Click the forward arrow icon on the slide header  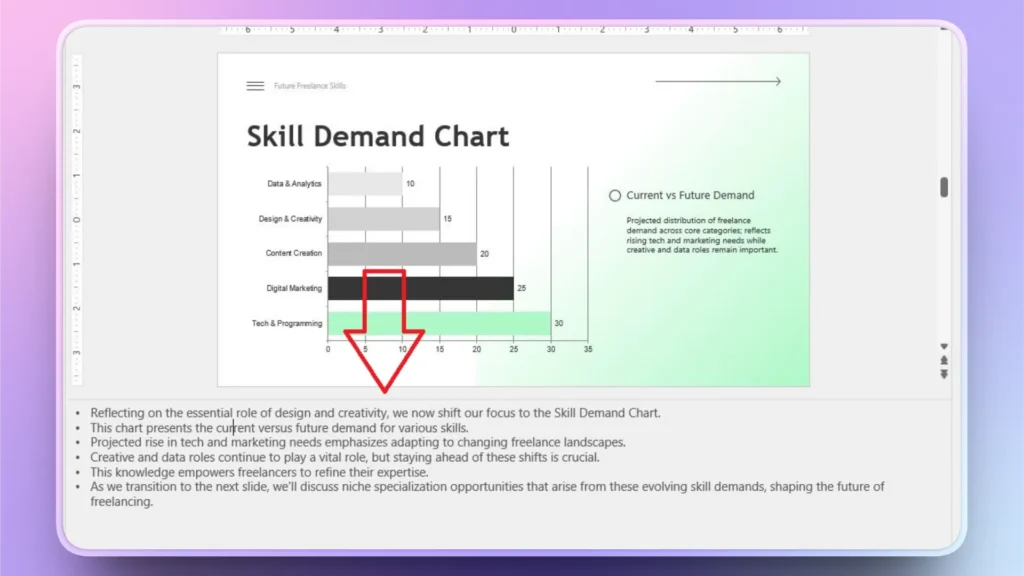[717, 81]
